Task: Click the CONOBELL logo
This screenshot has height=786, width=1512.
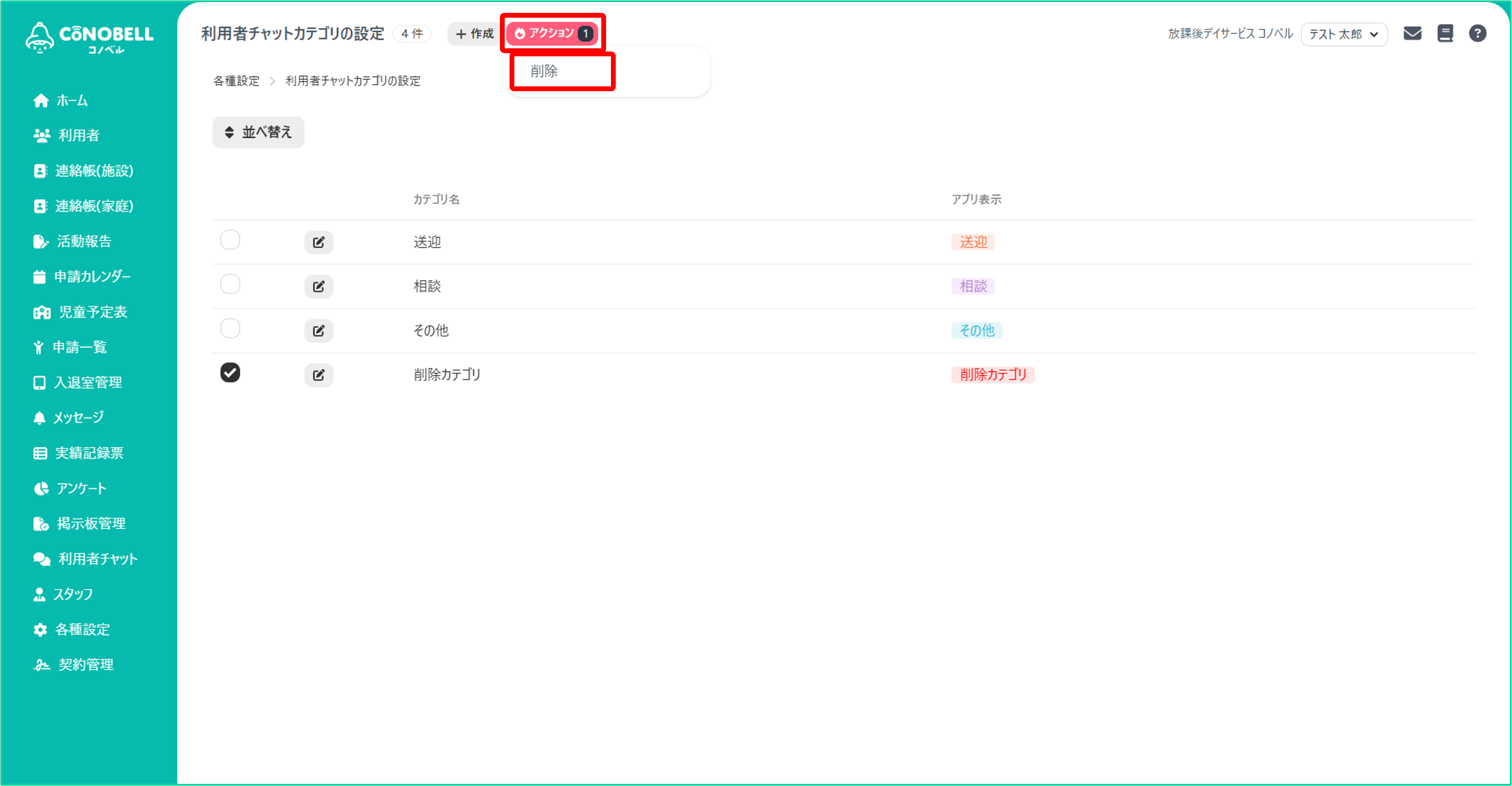Action: coord(89,38)
